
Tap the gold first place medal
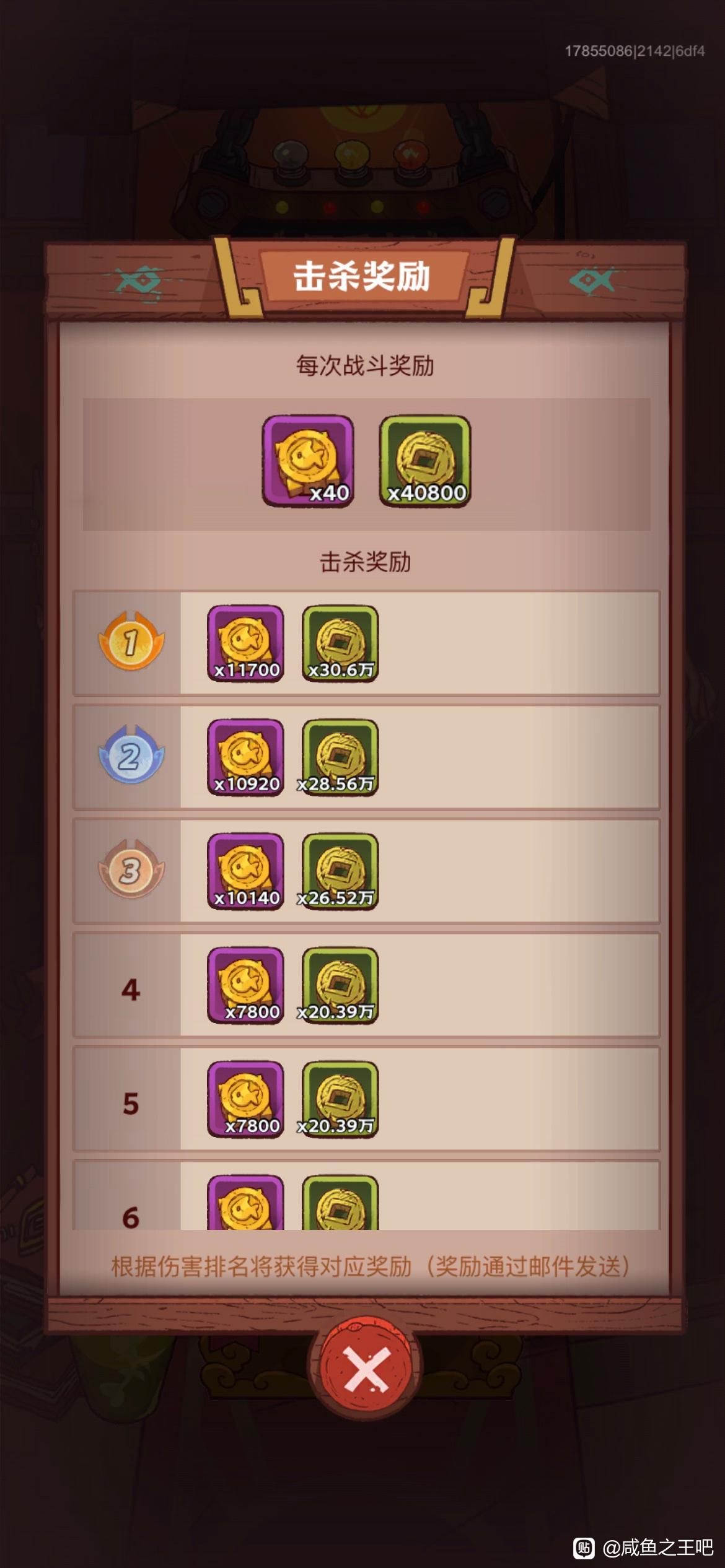(131, 641)
